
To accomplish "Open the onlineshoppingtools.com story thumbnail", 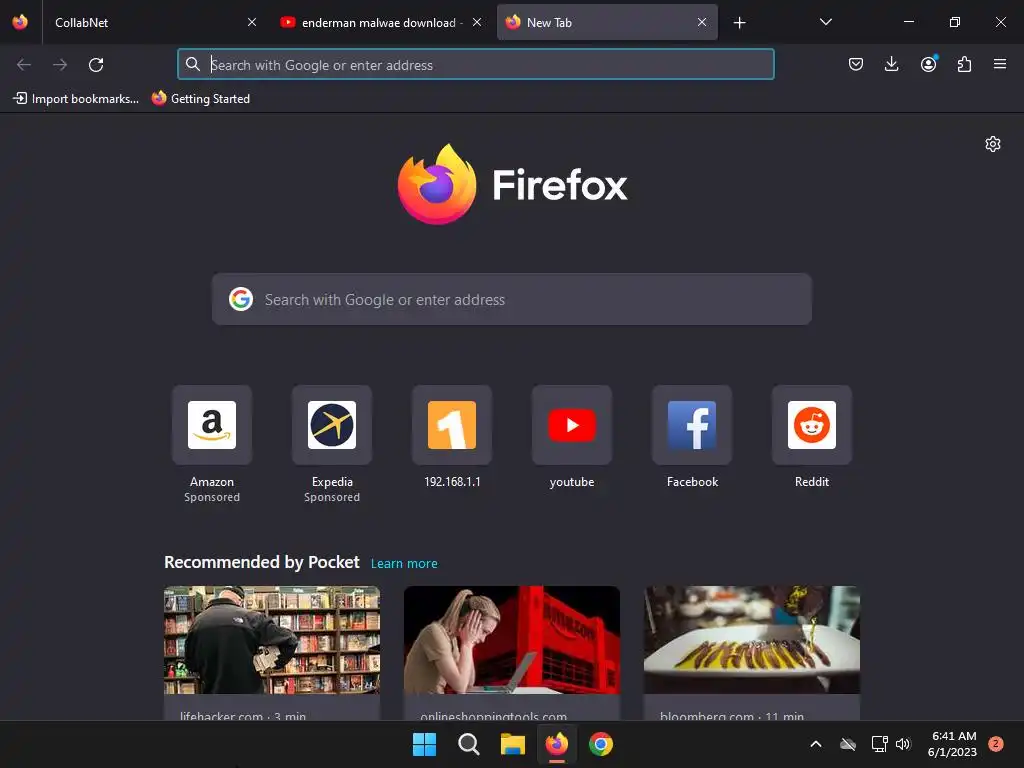I will [511, 640].
